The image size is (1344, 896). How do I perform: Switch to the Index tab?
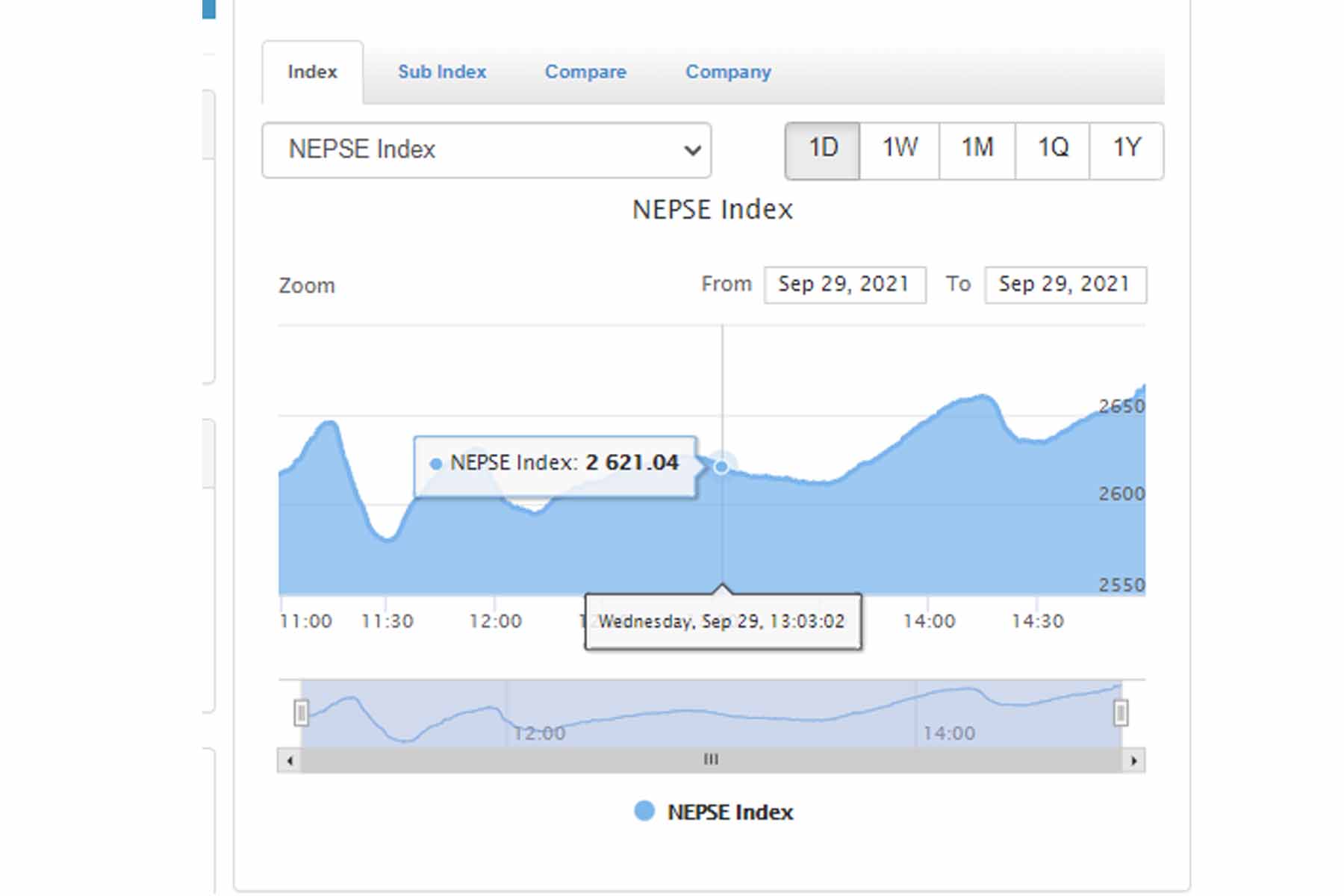312,72
